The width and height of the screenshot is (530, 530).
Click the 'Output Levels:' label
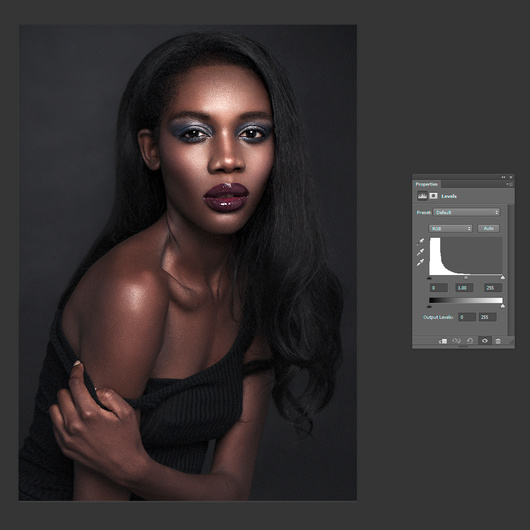point(438,317)
